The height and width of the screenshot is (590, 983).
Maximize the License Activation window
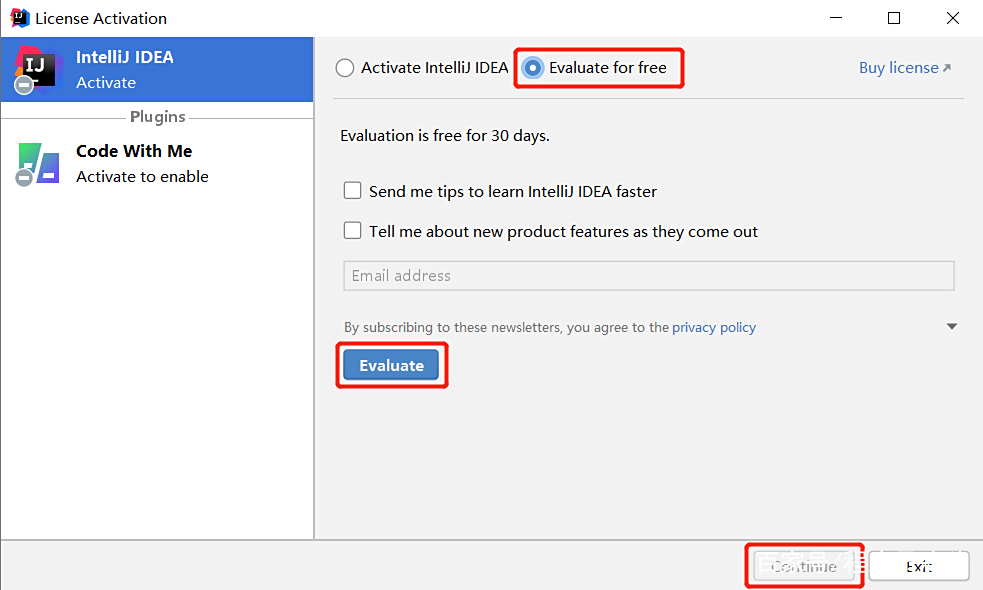tap(894, 18)
